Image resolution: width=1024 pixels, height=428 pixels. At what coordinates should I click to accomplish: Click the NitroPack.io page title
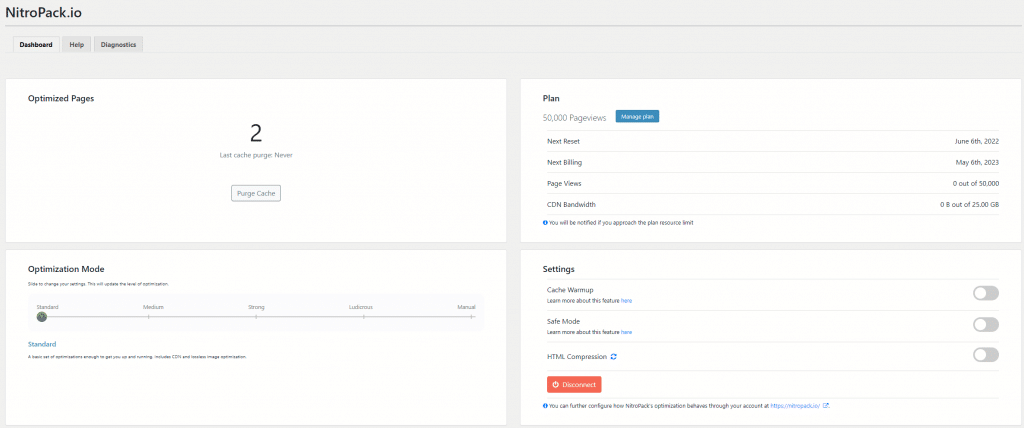44,12
